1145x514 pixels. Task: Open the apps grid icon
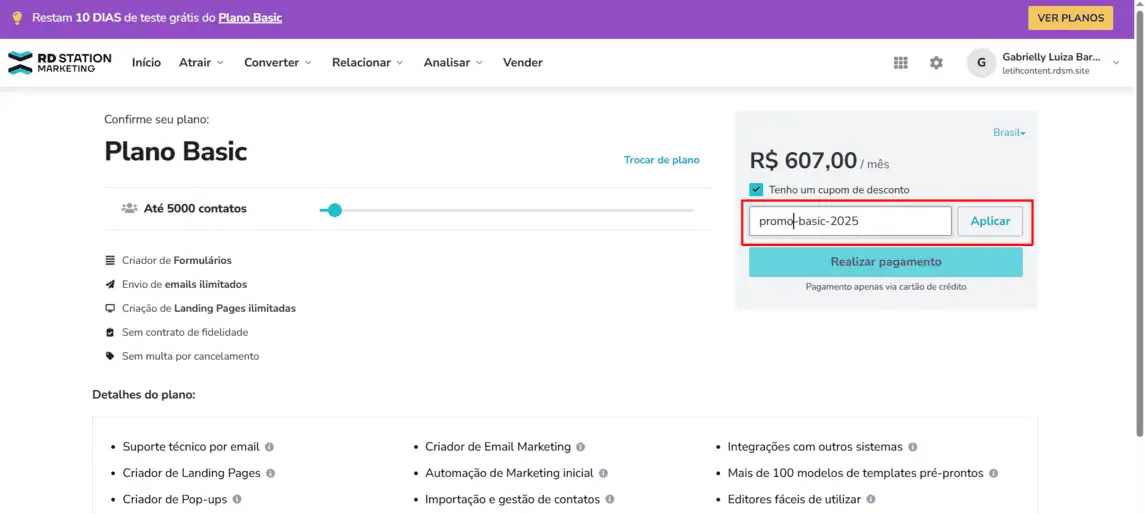click(x=900, y=63)
